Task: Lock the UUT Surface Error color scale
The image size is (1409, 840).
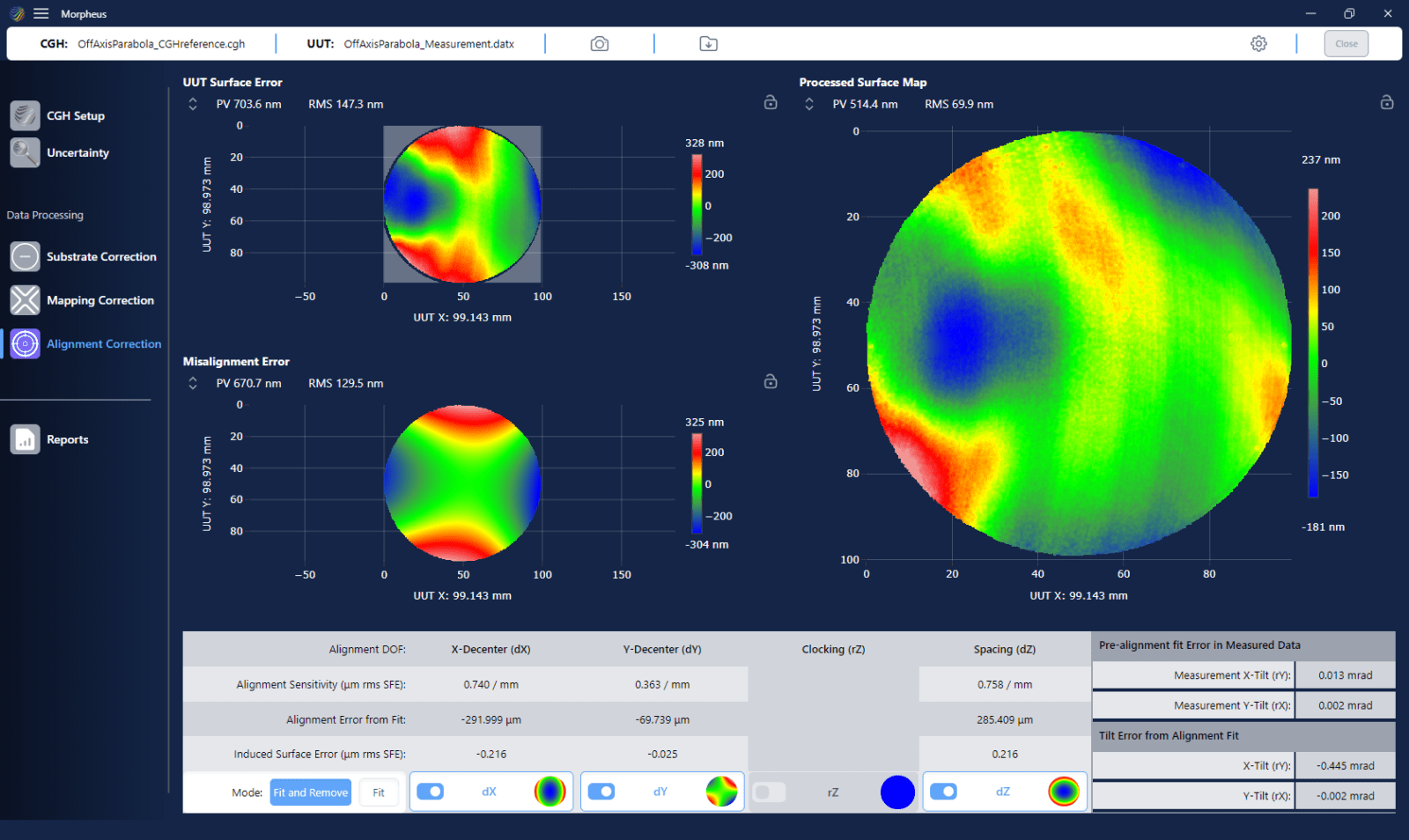Action: [x=770, y=102]
